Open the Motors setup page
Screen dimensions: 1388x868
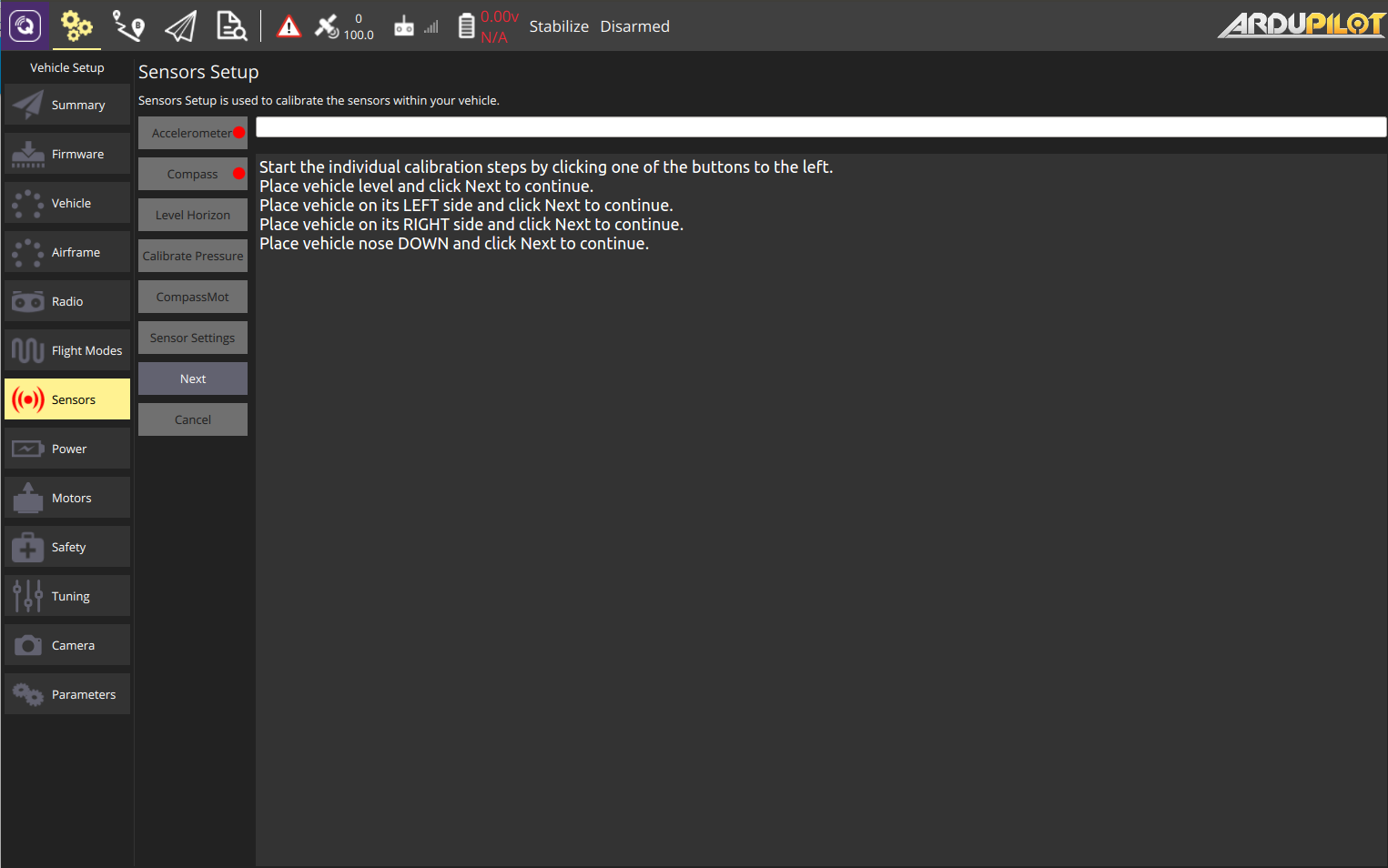pos(67,498)
